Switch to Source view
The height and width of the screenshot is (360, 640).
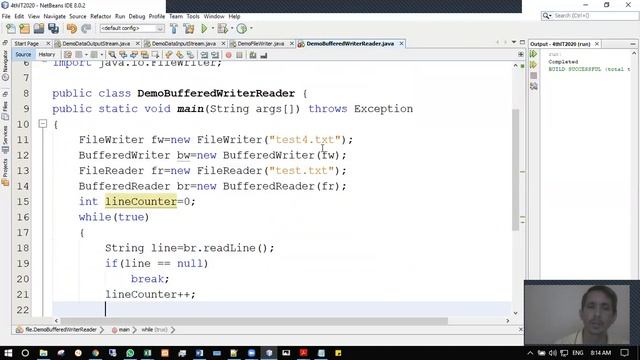23,55
